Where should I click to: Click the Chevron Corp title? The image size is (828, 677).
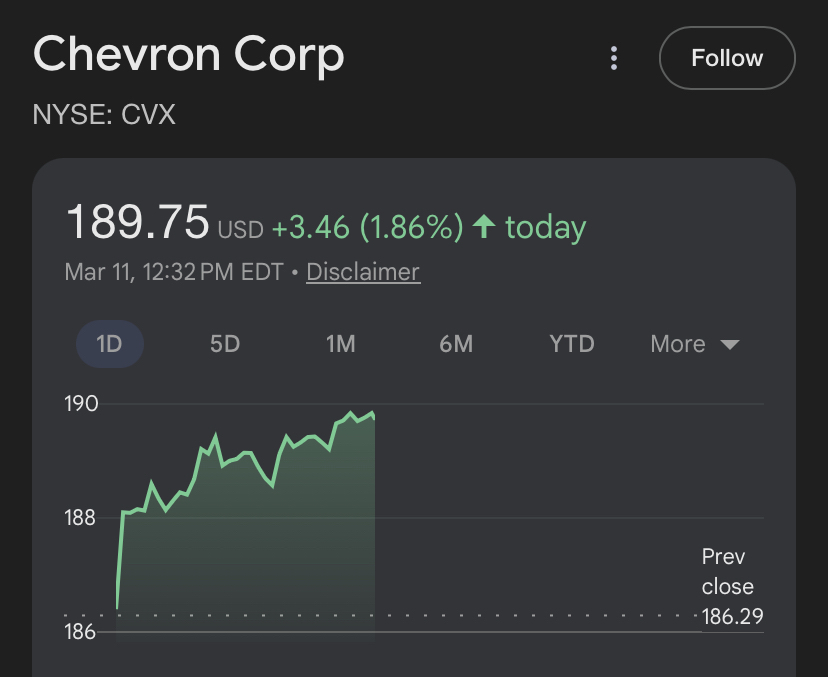tap(189, 54)
